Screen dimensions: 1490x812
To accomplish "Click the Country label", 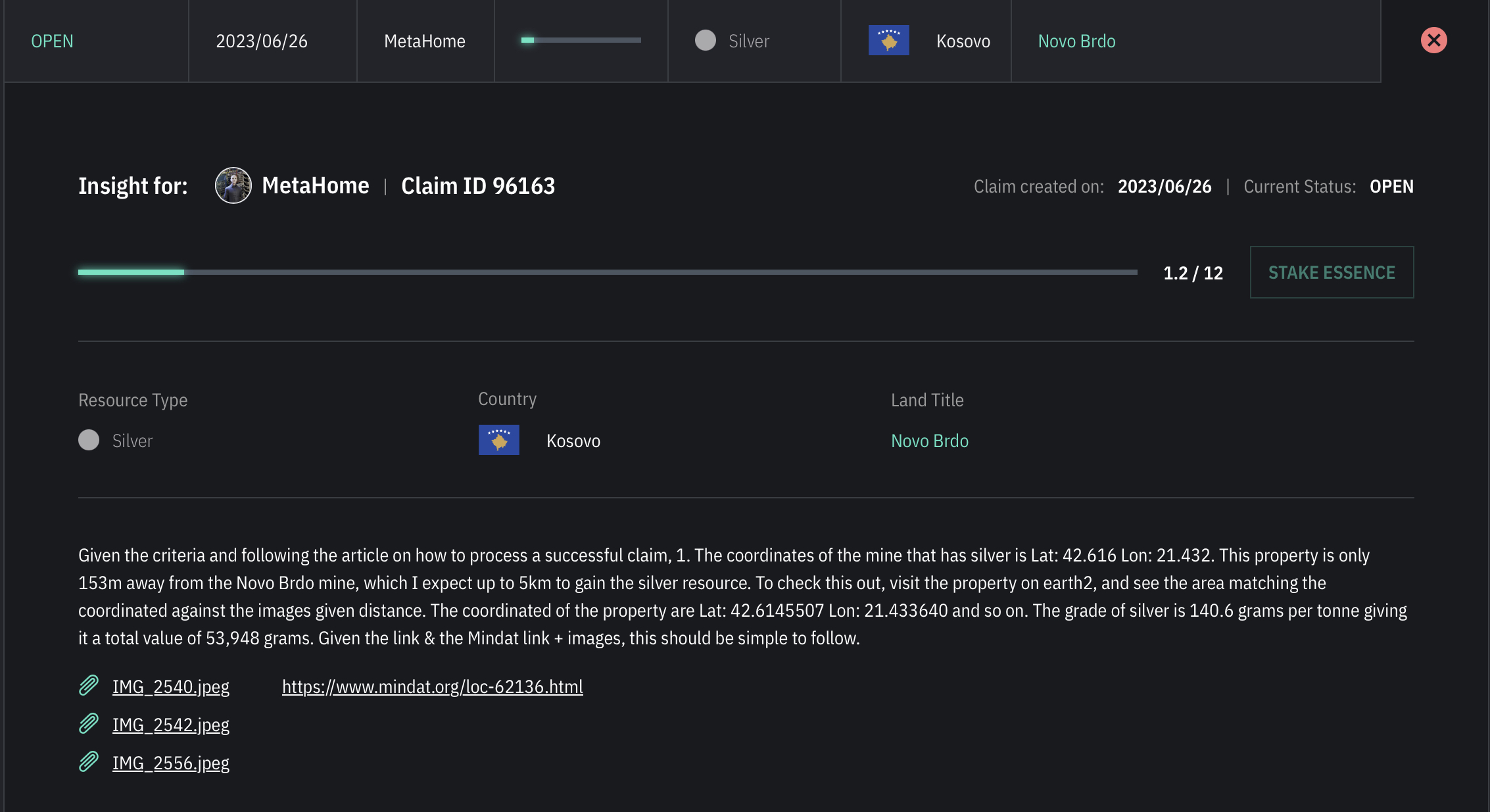I will click(507, 399).
